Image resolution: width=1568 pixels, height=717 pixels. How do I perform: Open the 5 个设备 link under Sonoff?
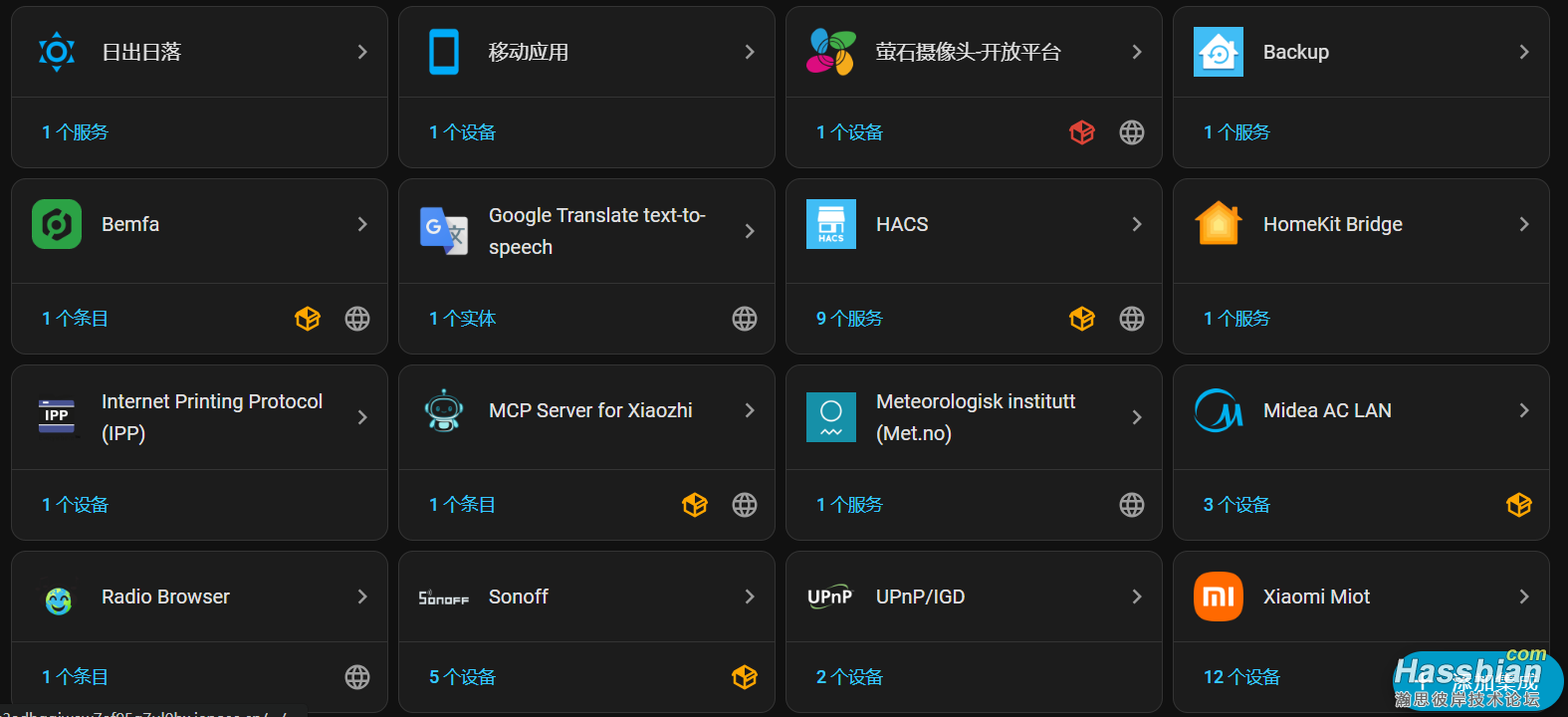[462, 677]
